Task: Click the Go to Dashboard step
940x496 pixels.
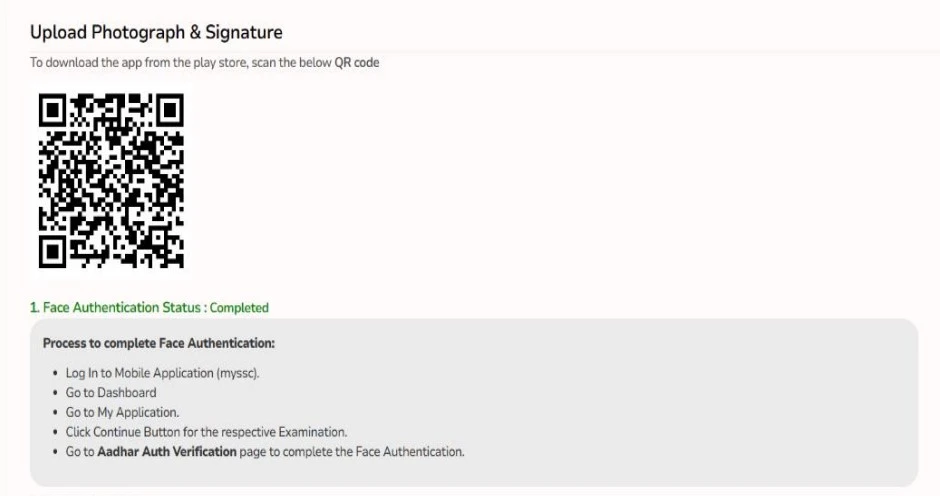Action: 111,393
